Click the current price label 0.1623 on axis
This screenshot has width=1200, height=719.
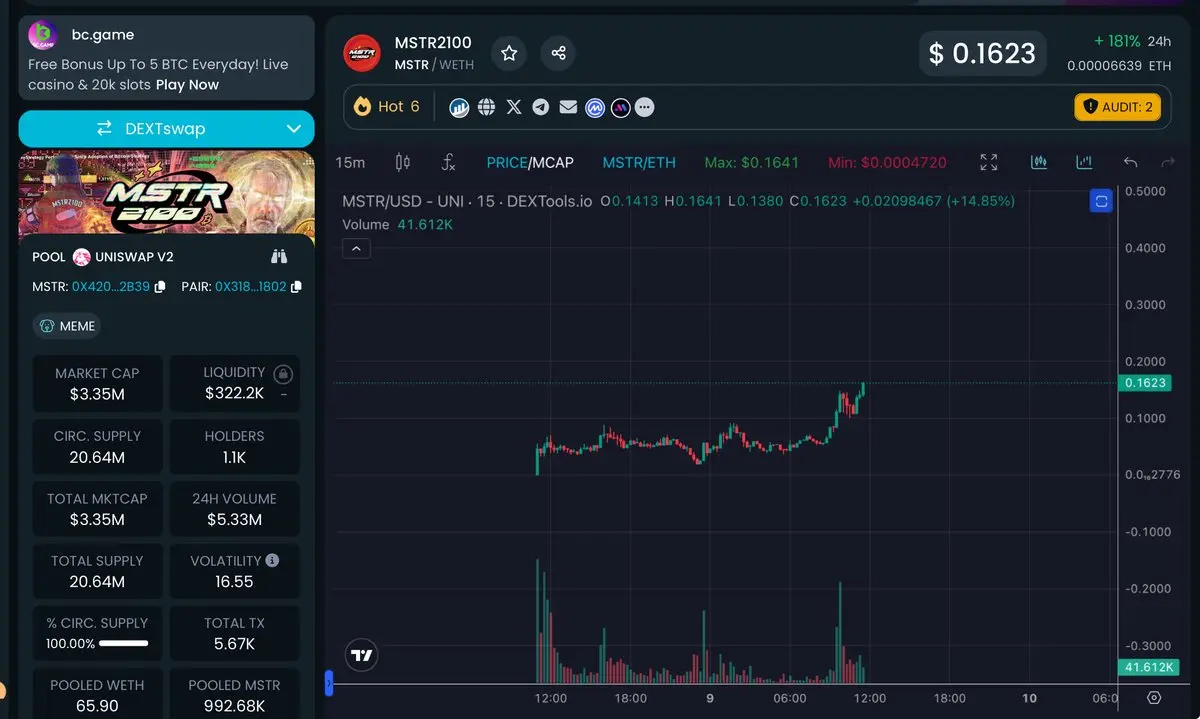[1146, 383]
